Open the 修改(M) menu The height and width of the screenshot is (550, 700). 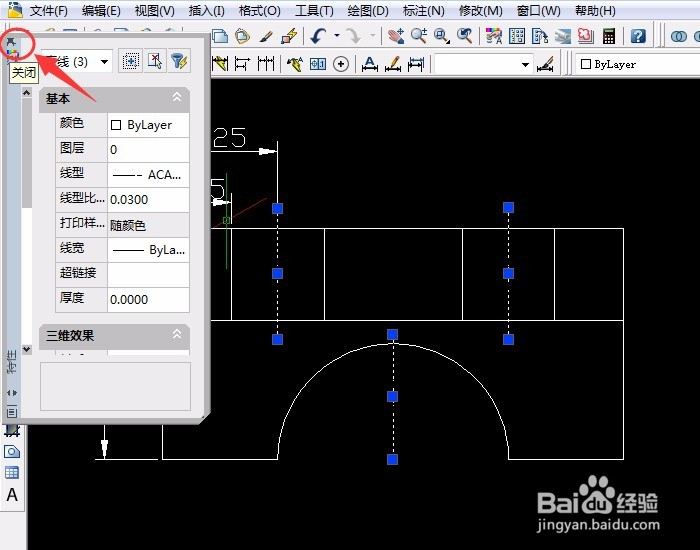tap(480, 10)
